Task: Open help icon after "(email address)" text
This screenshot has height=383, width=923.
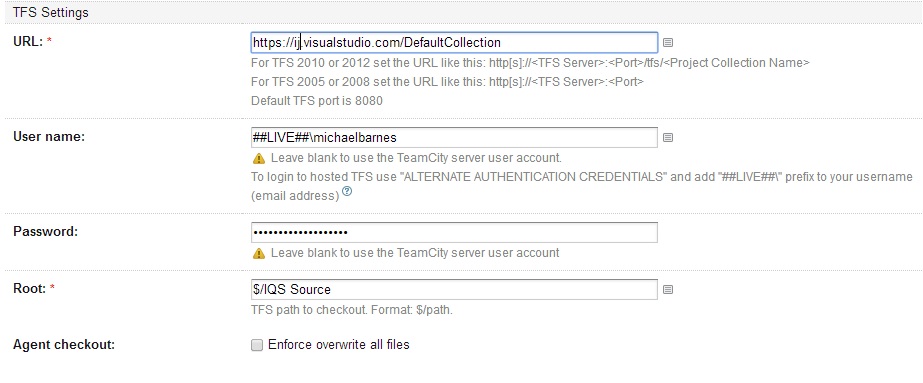Action: click(x=347, y=191)
